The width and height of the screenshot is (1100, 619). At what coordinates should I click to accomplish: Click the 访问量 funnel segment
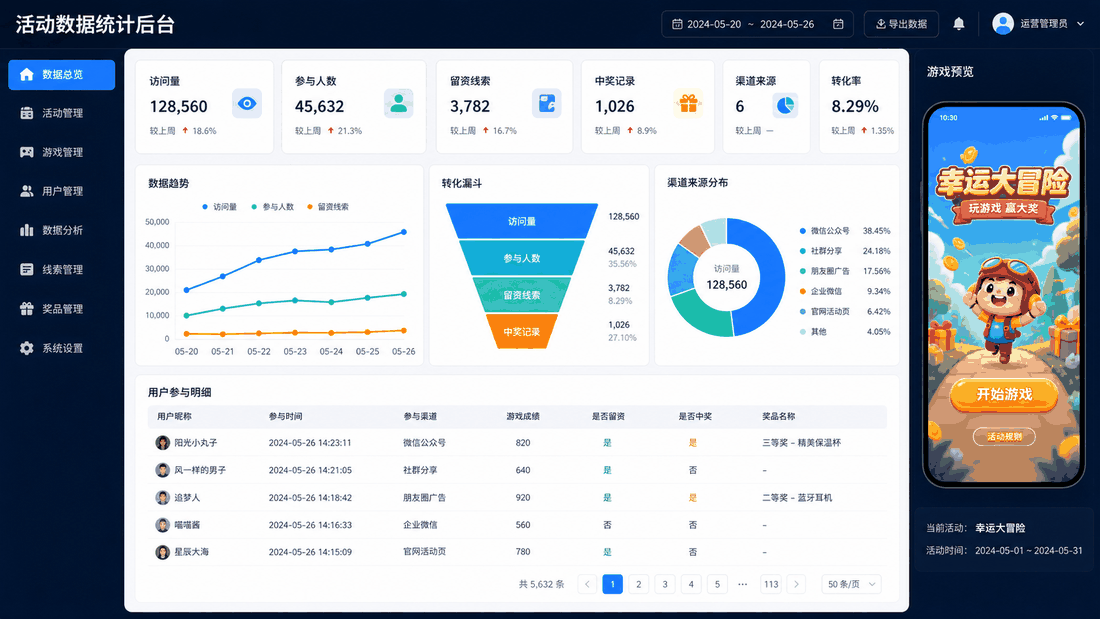tap(522, 221)
